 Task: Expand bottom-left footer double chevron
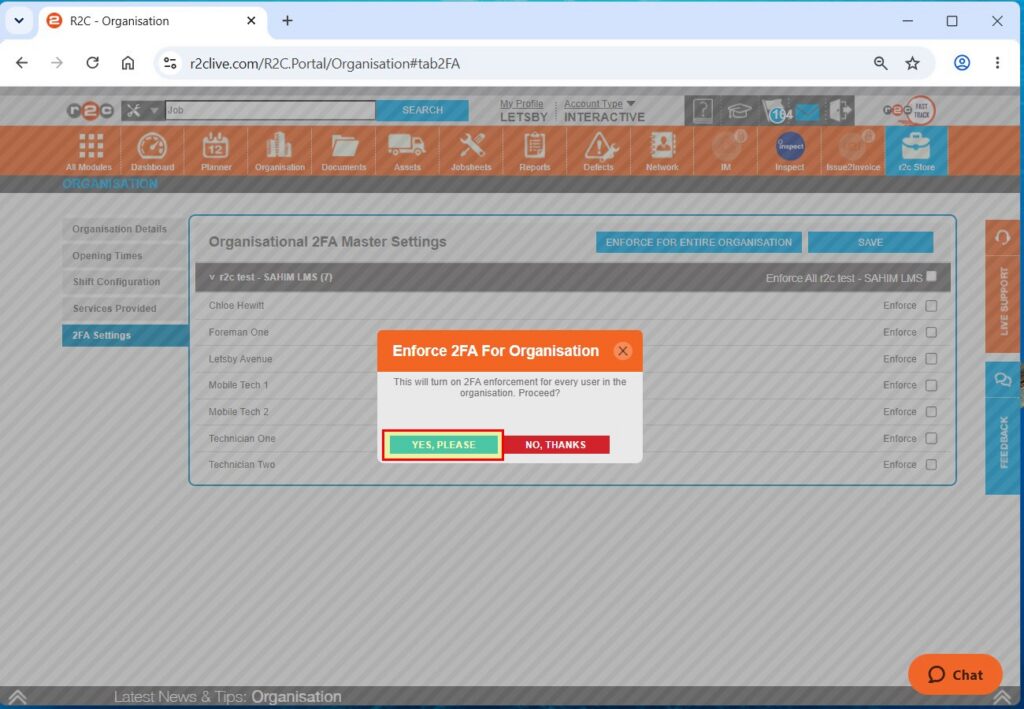(18, 697)
